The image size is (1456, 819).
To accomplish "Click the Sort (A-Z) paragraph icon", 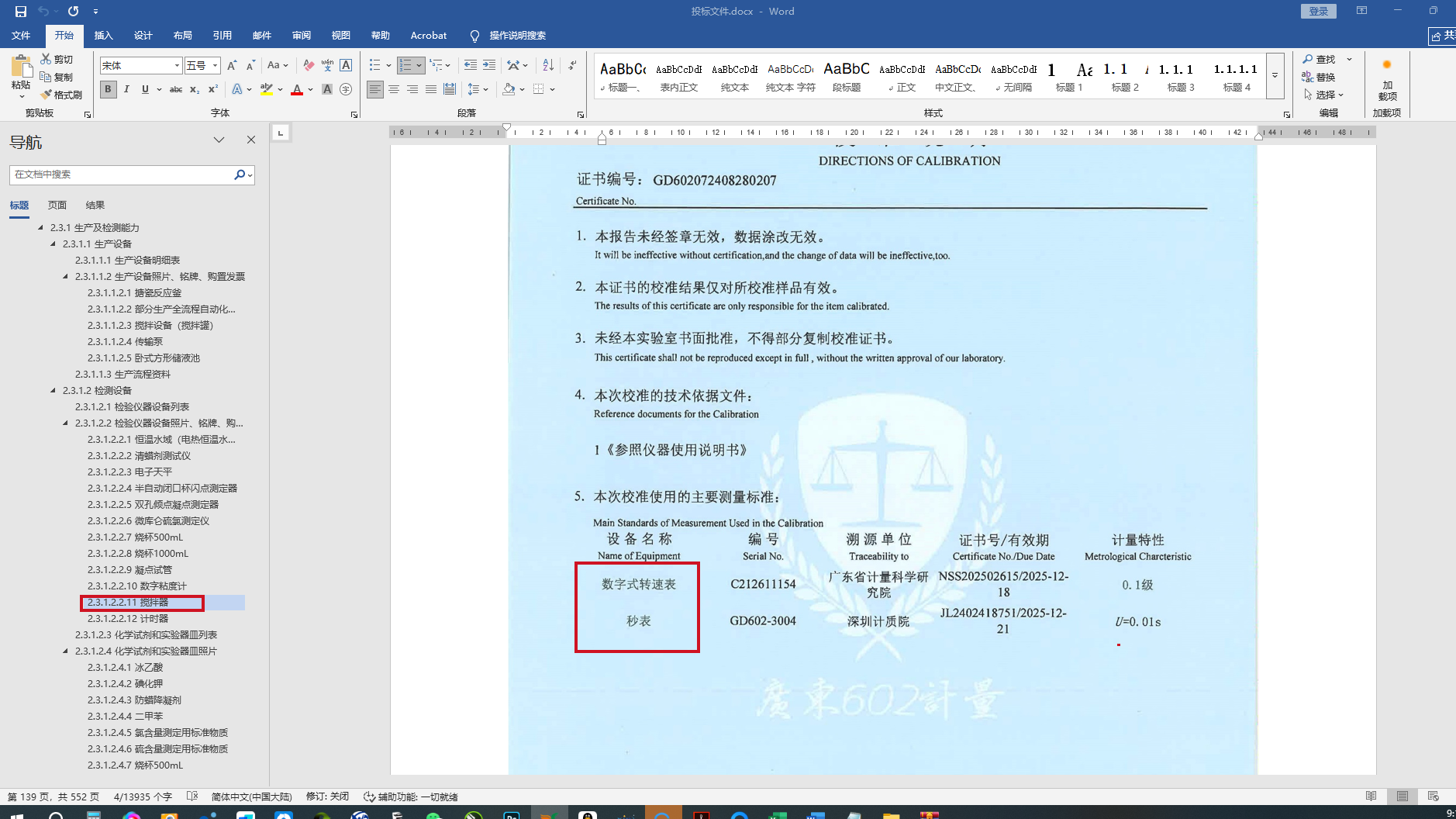I will [548, 65].
